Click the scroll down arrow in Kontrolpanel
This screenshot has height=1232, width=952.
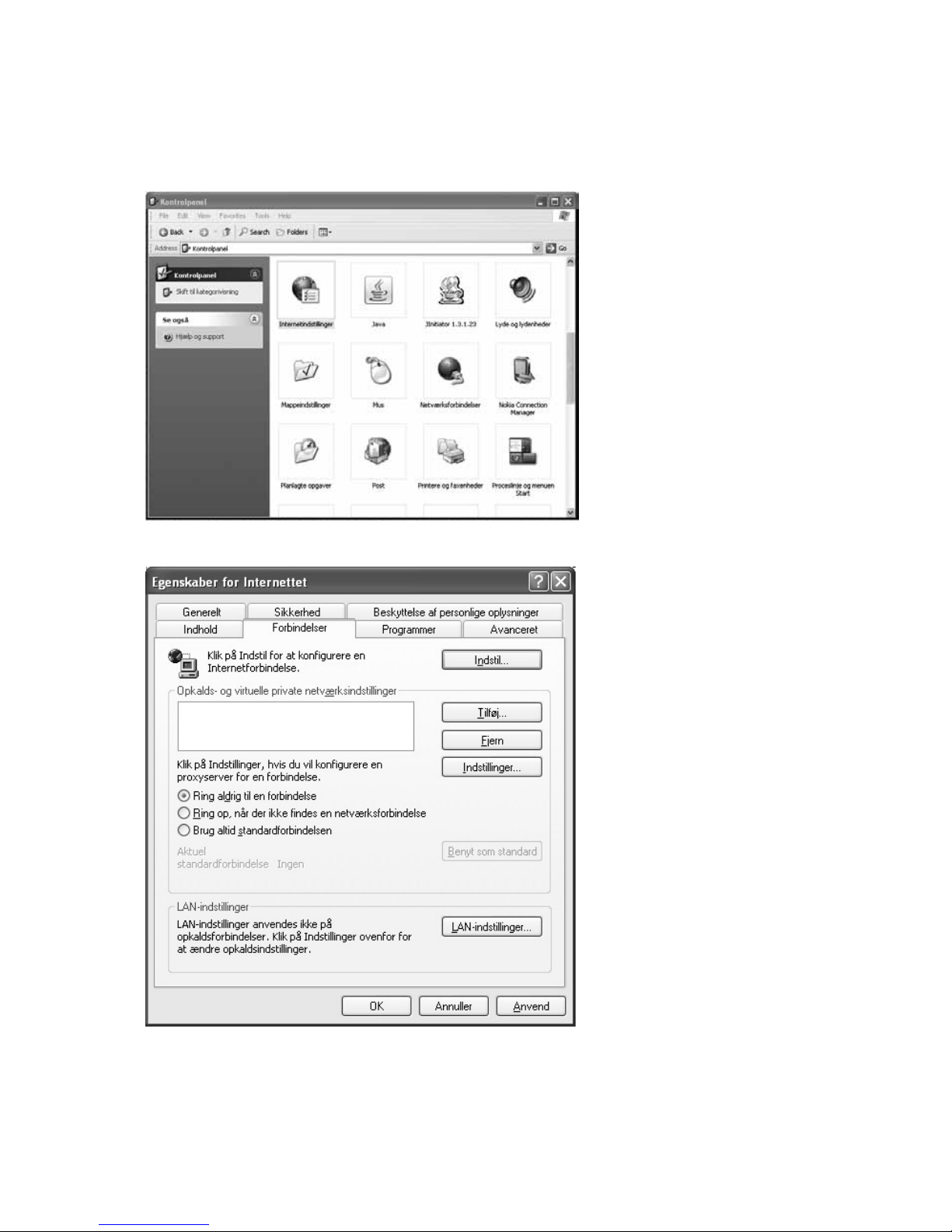click(570, 512)
